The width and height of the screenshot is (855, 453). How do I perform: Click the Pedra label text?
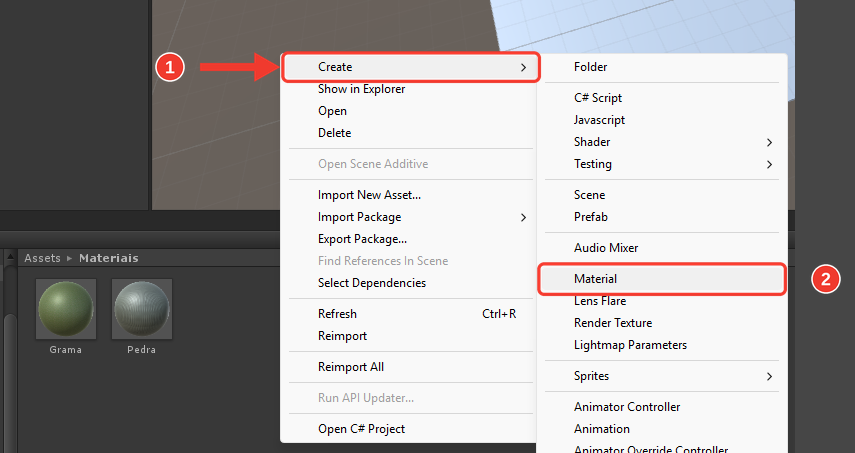pyautogui.click(x=142, y=350)
